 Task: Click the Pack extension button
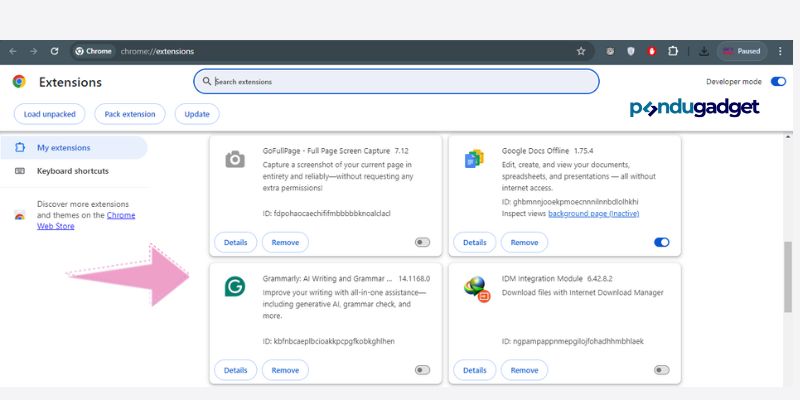(130, 114)
